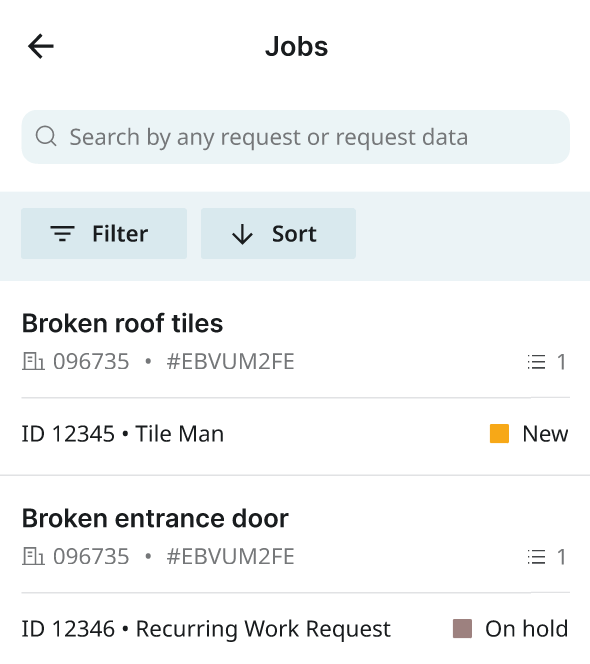590x664 pixels.
Task: Open the Filter options
Action: (x=104, y=233)
